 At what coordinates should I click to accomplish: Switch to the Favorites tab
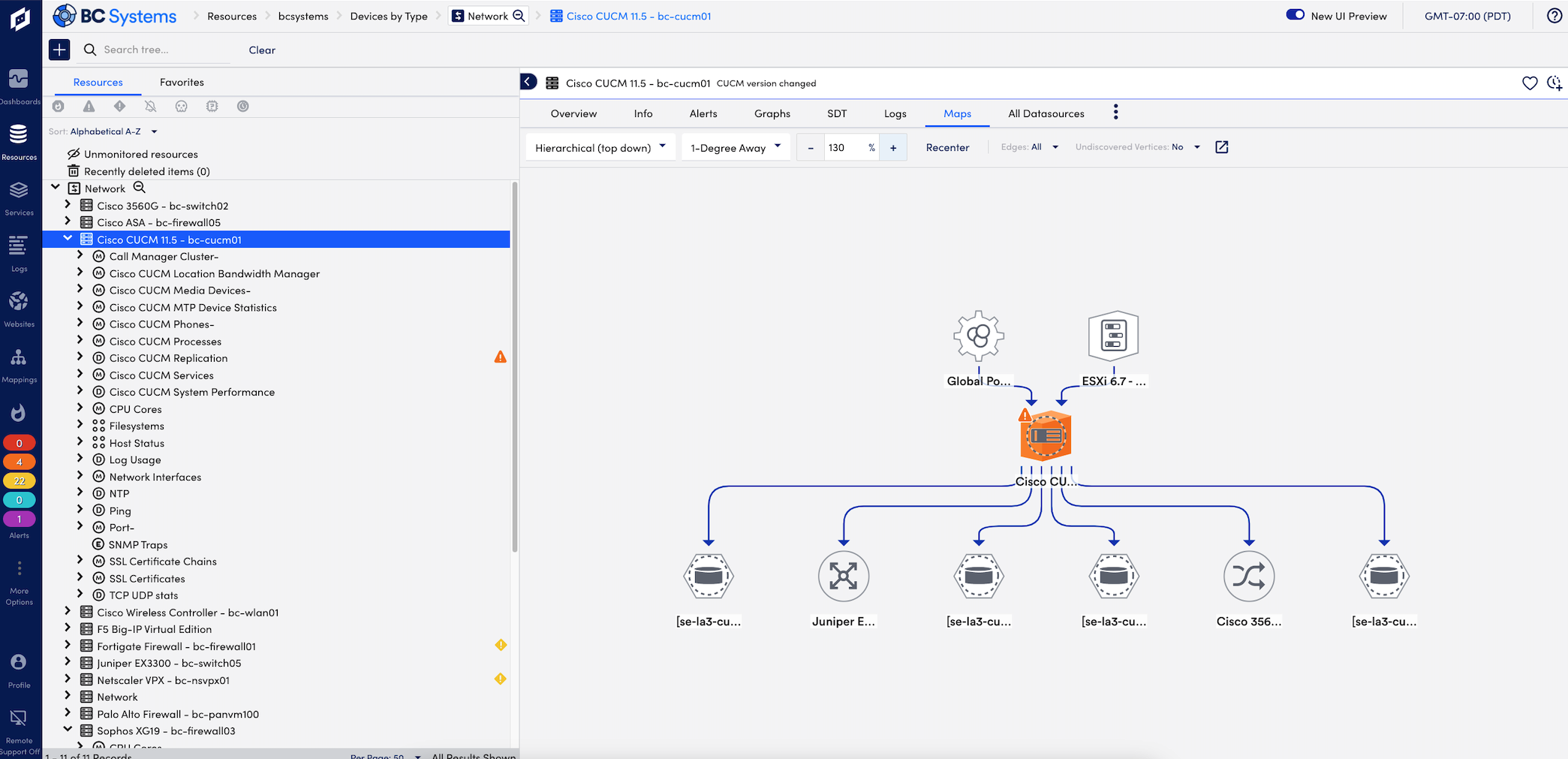click(182, 82)
